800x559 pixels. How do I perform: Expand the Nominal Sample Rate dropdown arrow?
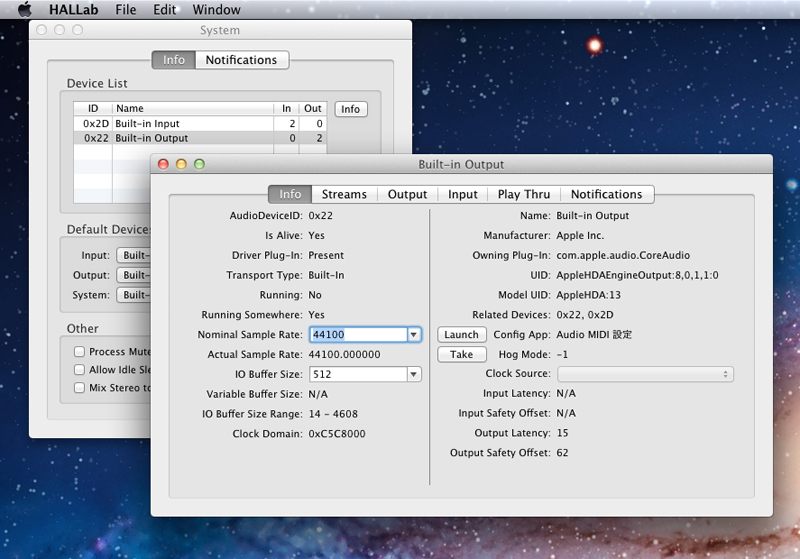click(414, 335)
